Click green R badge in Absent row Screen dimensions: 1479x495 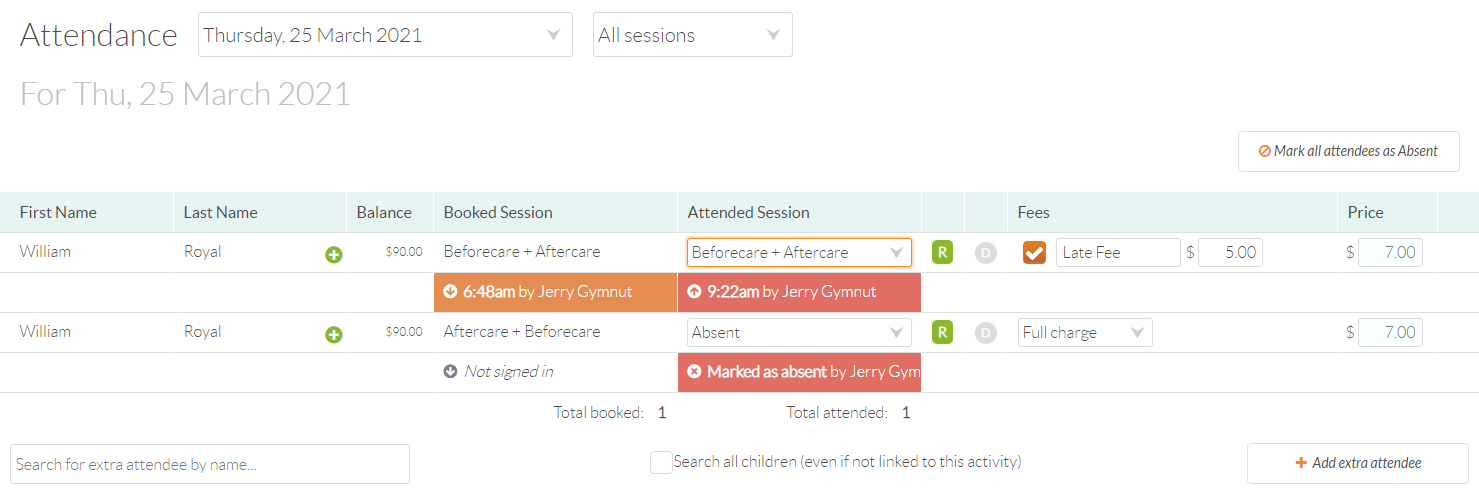point(942,332)
